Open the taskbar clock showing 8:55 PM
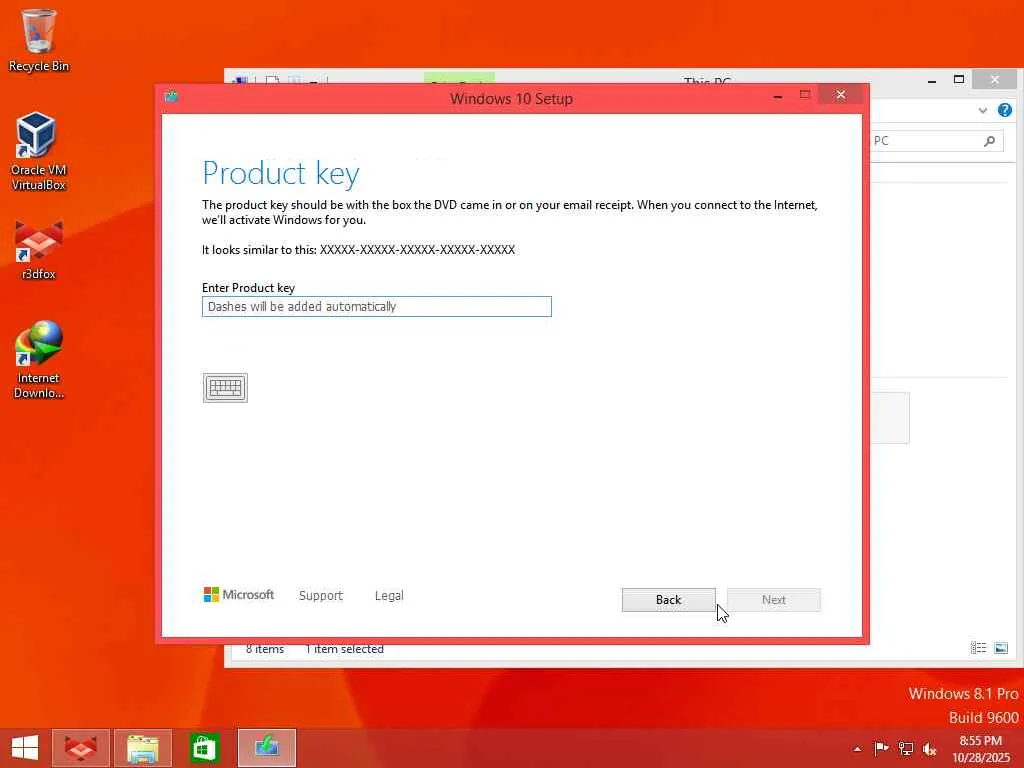The image size is (1024, 768). 981,748
